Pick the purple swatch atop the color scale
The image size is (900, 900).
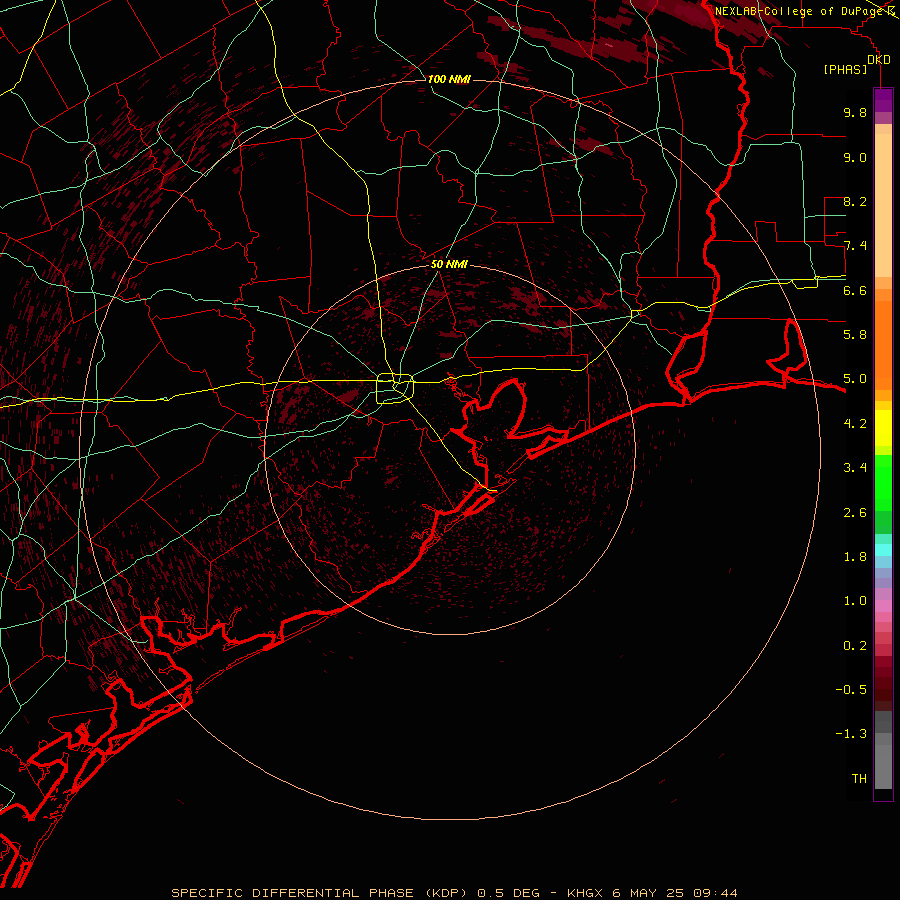[x=883, y=100]
